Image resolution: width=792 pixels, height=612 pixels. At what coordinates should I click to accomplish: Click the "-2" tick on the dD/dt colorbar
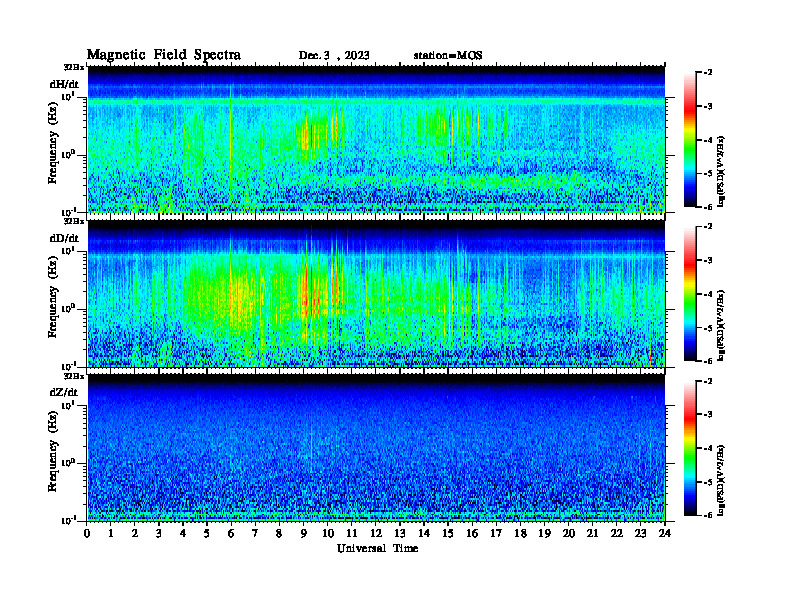[x=708, y=227]
